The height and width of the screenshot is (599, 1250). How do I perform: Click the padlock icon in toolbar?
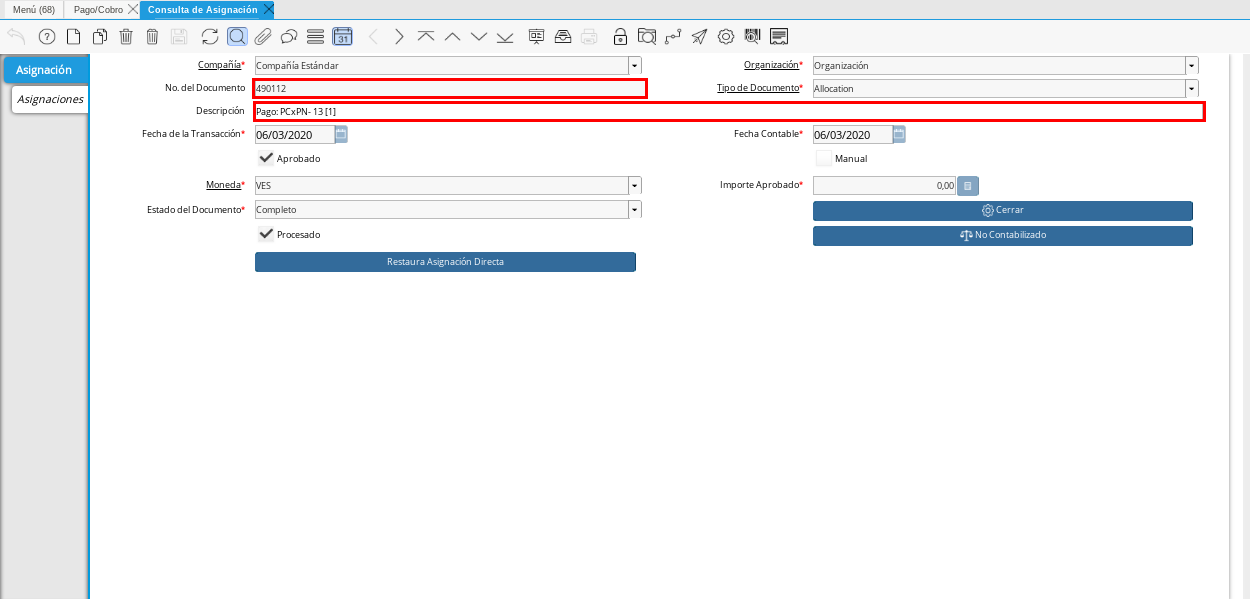620,37
